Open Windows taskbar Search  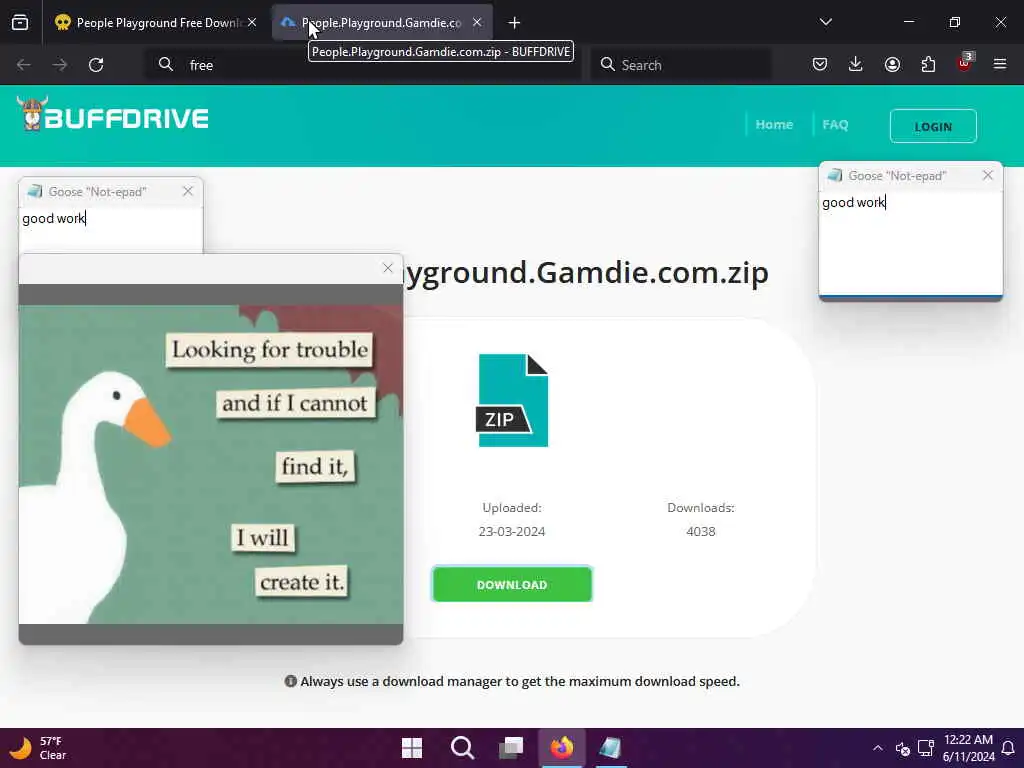[x=462, y=747]
